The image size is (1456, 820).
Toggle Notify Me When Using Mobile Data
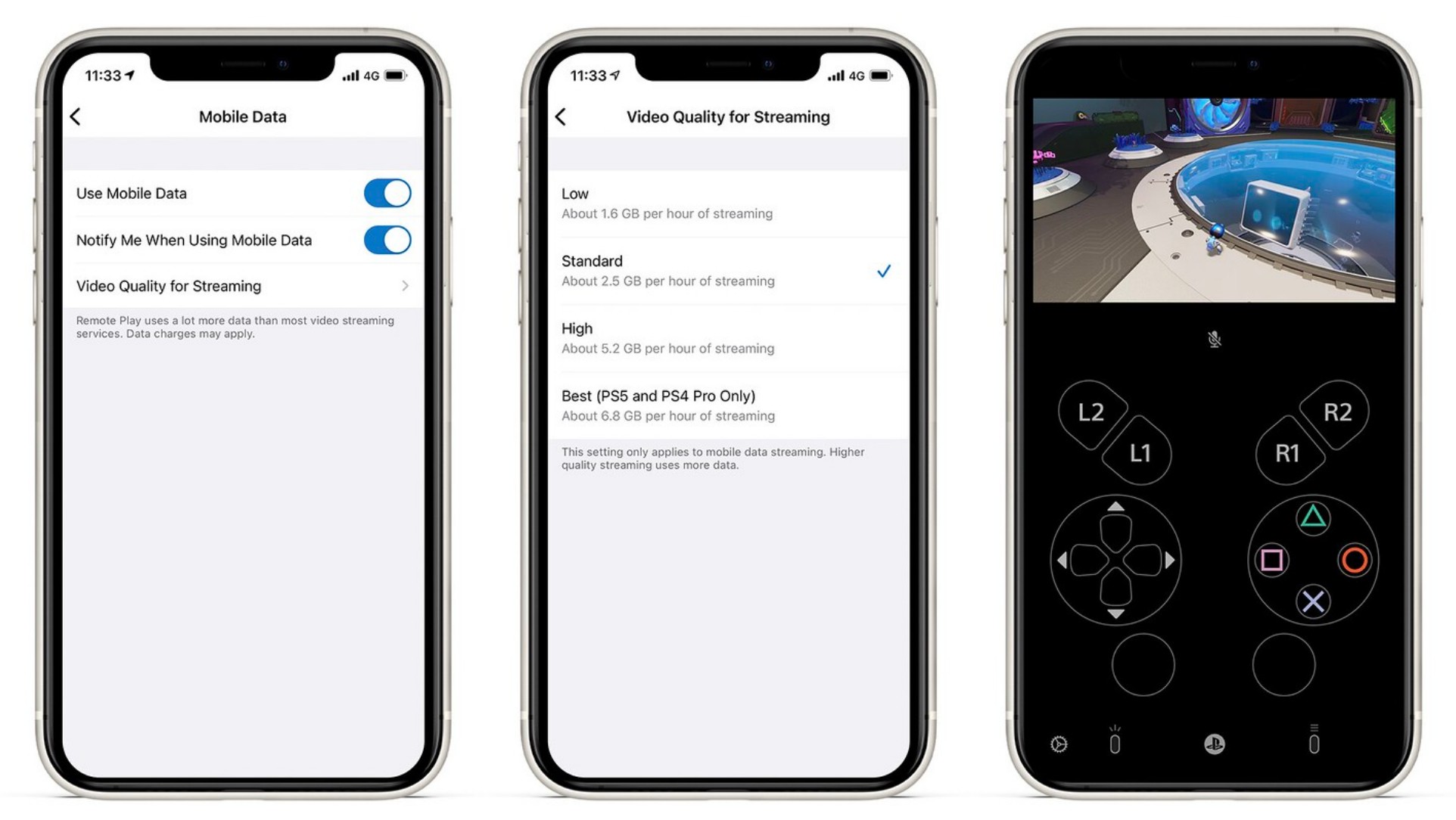[390, 238]
